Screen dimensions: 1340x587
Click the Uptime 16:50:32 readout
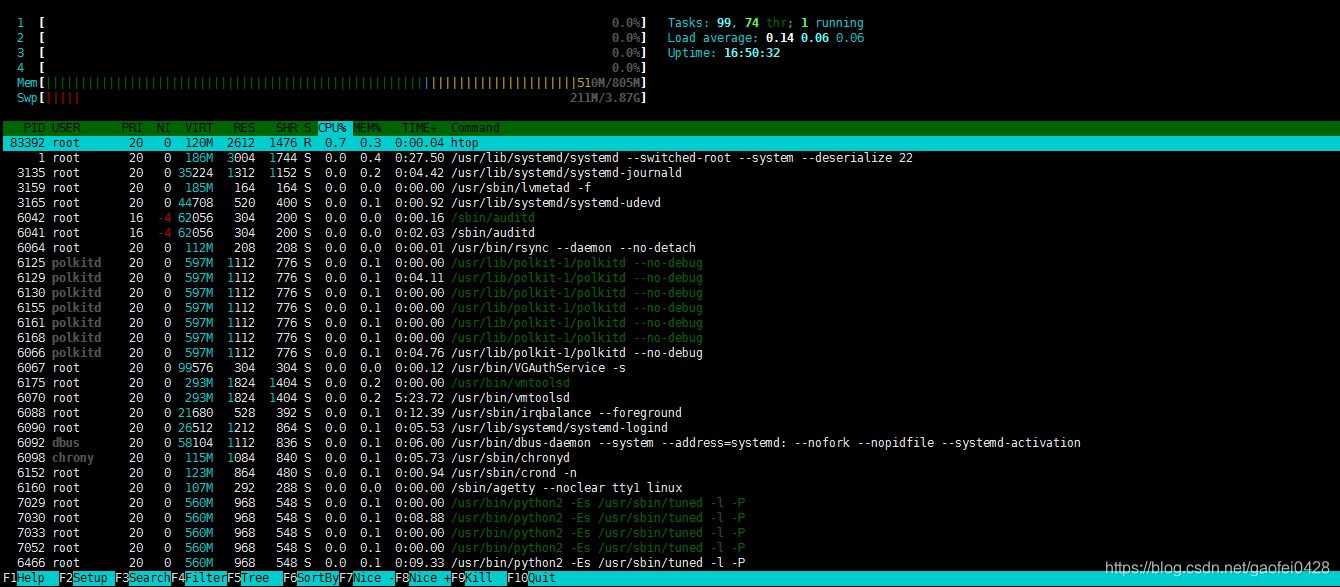point(724,53)
